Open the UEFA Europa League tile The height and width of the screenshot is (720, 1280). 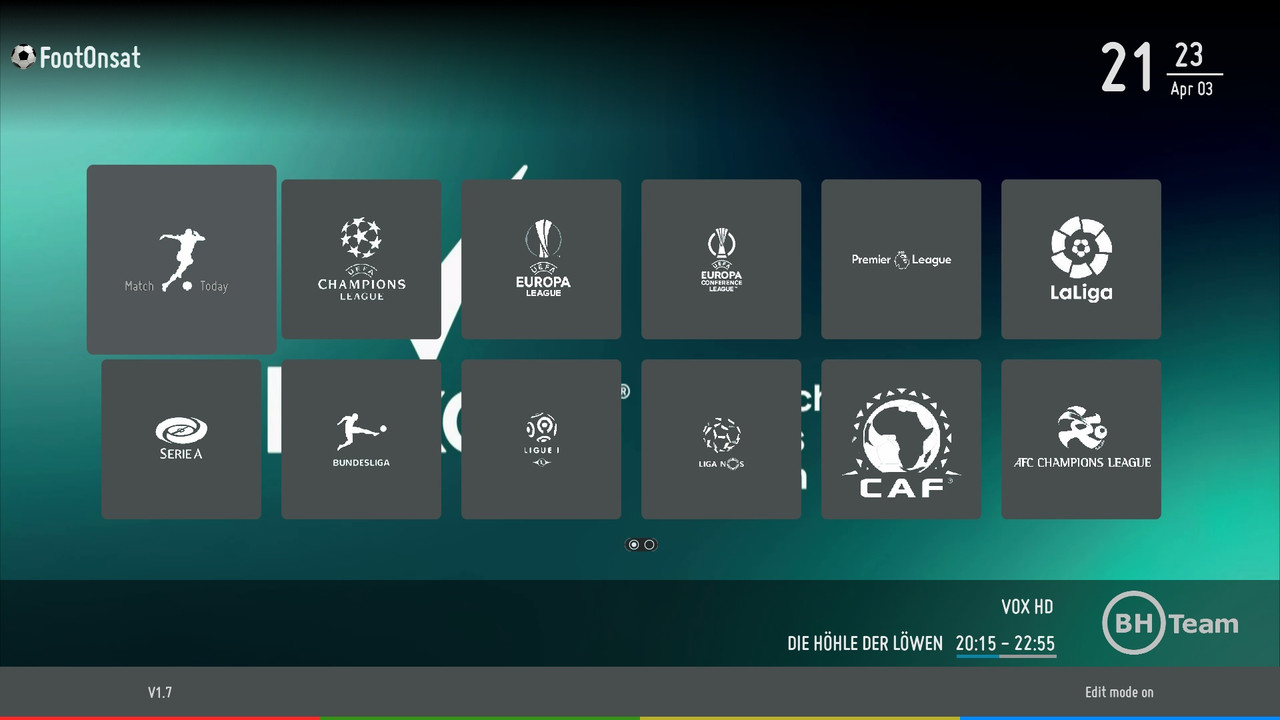pos(541,260)
